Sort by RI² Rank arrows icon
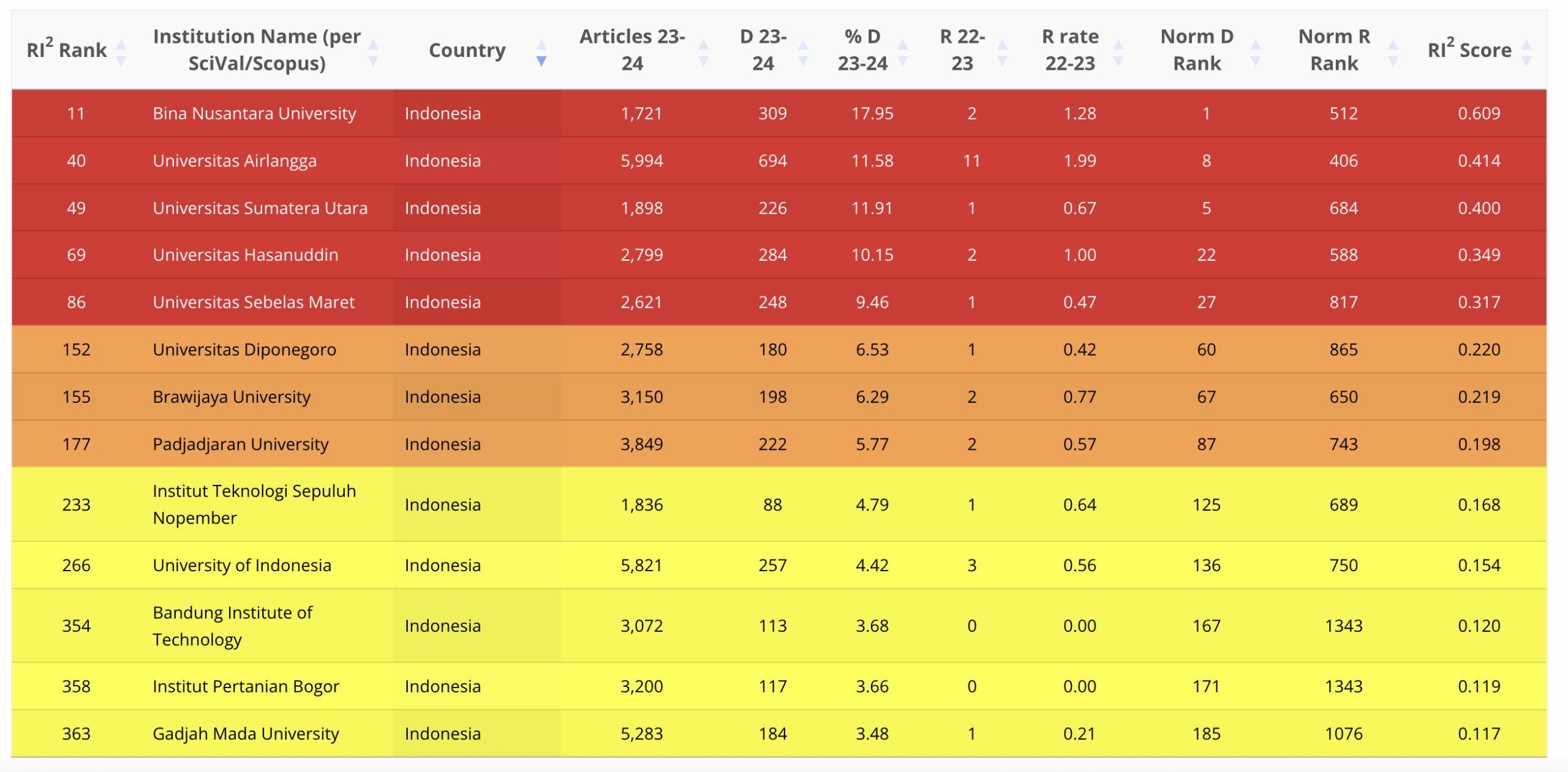 click(x=121, y=53)
